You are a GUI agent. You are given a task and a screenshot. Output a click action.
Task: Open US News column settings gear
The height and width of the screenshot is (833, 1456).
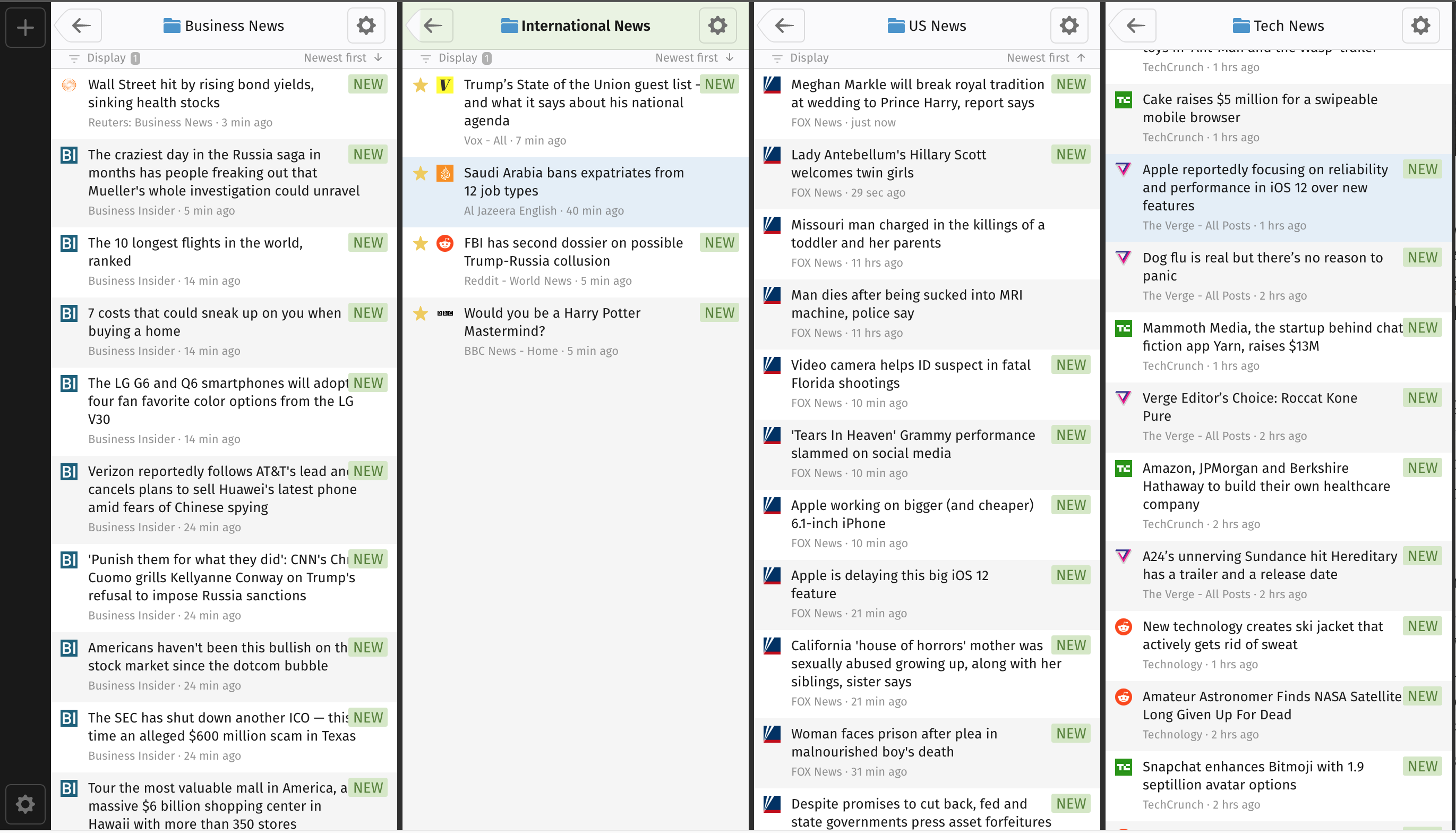tap(1069, 25)
